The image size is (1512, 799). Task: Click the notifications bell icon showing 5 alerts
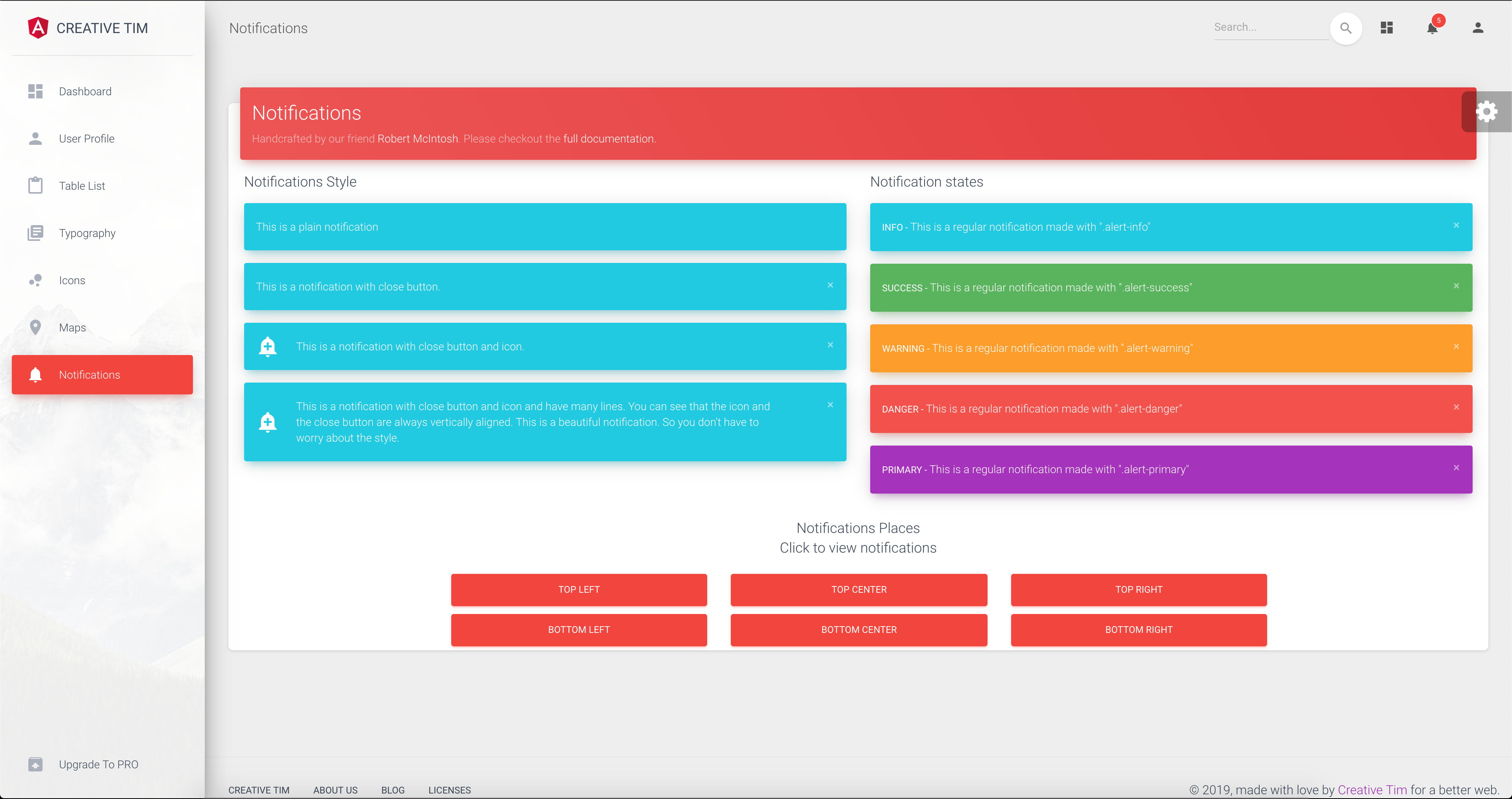pyautogui.click(x=1432, y=28)
